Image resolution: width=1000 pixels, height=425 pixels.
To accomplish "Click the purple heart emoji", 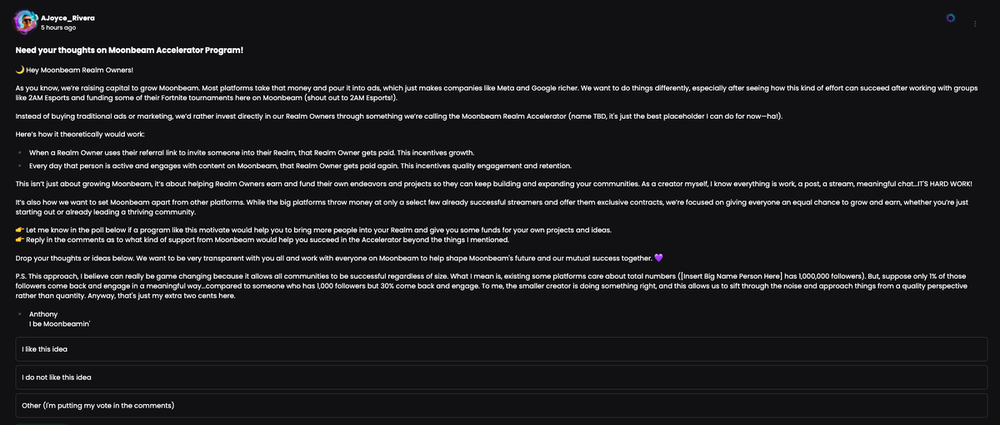I will (658, 258).
